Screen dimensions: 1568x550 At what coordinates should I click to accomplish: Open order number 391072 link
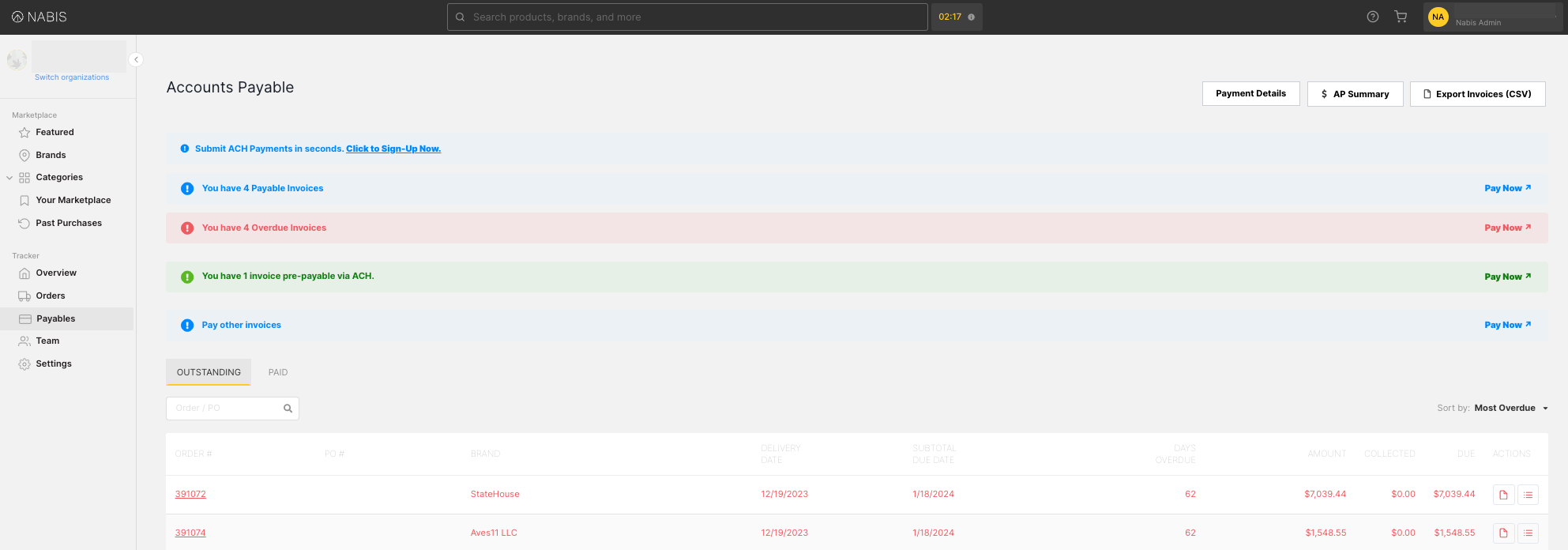point(190,495)
